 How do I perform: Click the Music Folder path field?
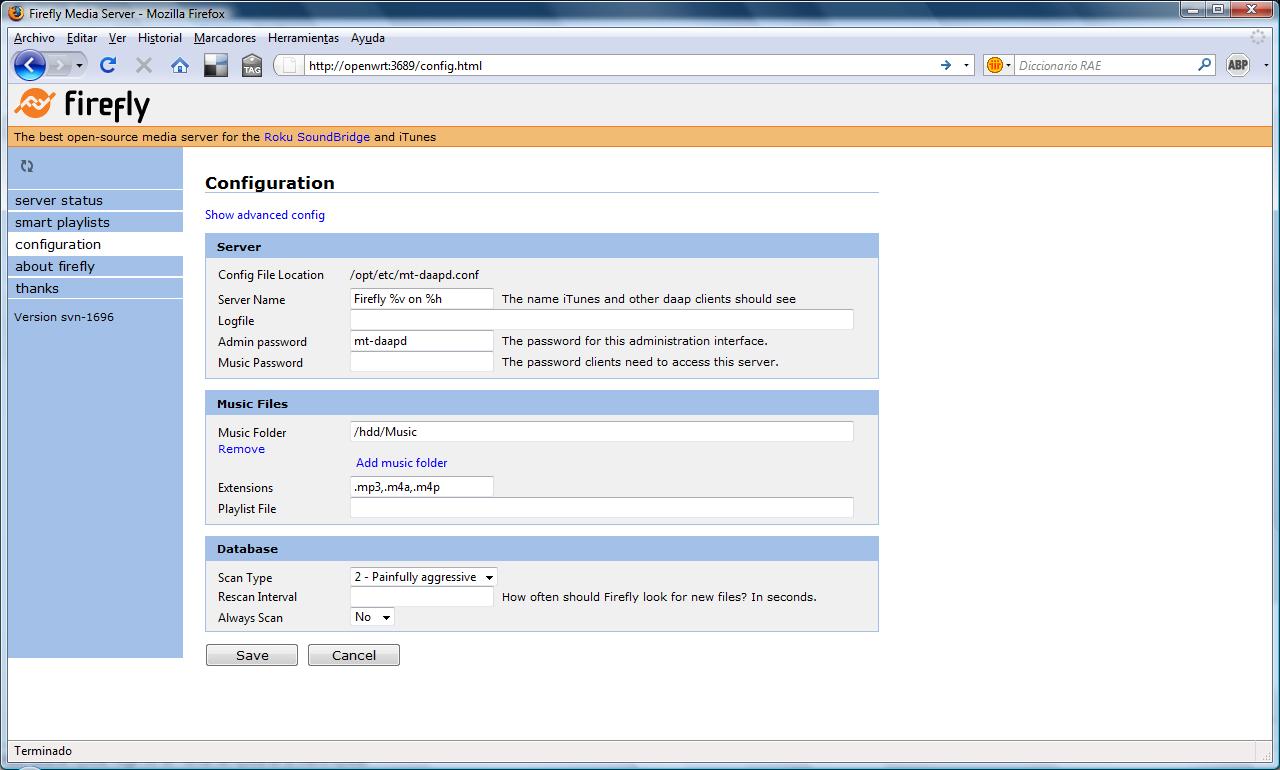pos(602,432)
